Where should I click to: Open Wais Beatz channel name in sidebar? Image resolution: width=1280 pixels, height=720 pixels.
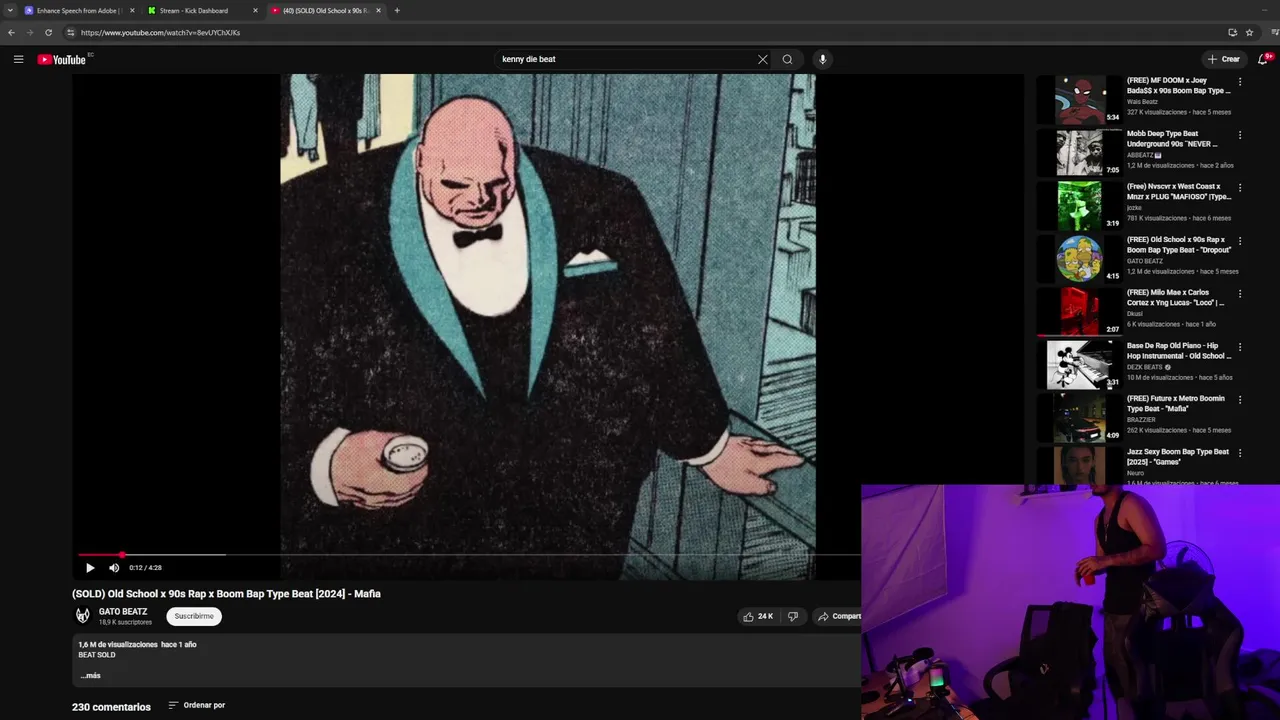point(1142,102)
